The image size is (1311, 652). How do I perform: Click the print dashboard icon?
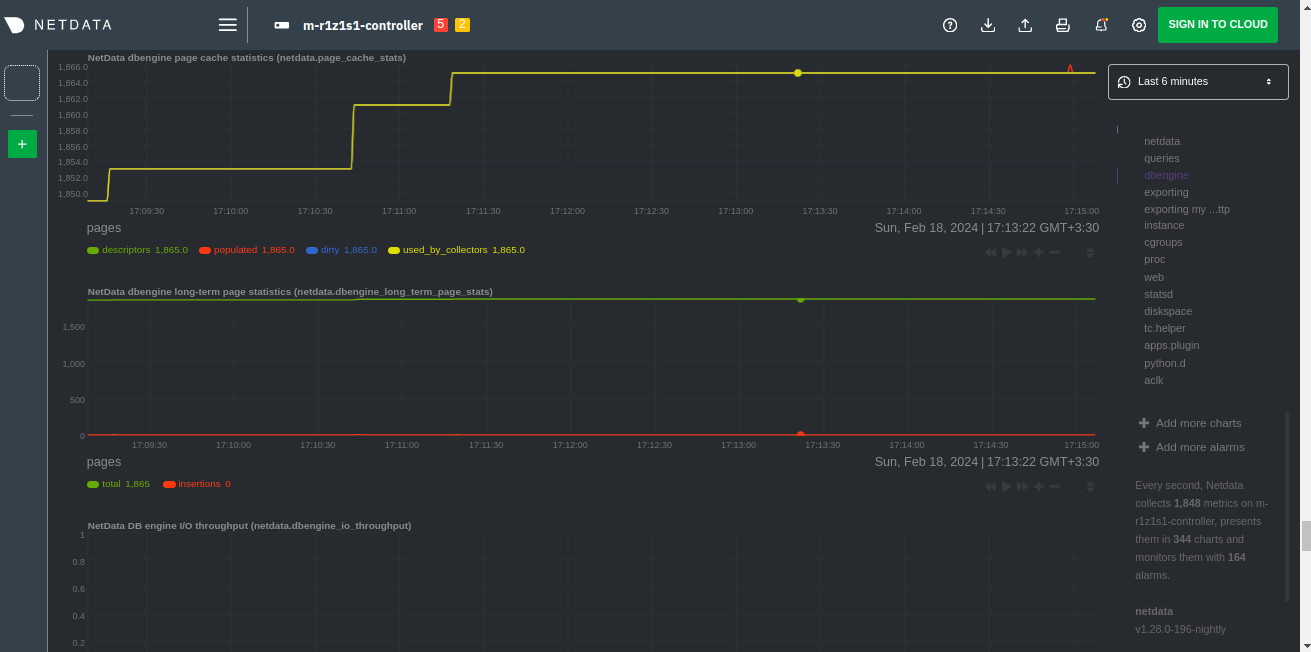coord(1063,25)
